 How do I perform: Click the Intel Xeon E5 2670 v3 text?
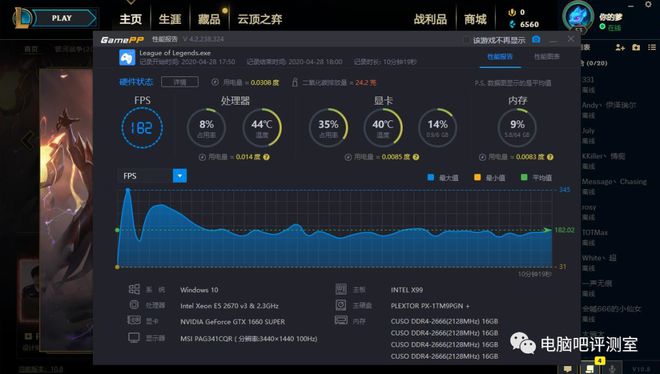(x=229, y=306)
